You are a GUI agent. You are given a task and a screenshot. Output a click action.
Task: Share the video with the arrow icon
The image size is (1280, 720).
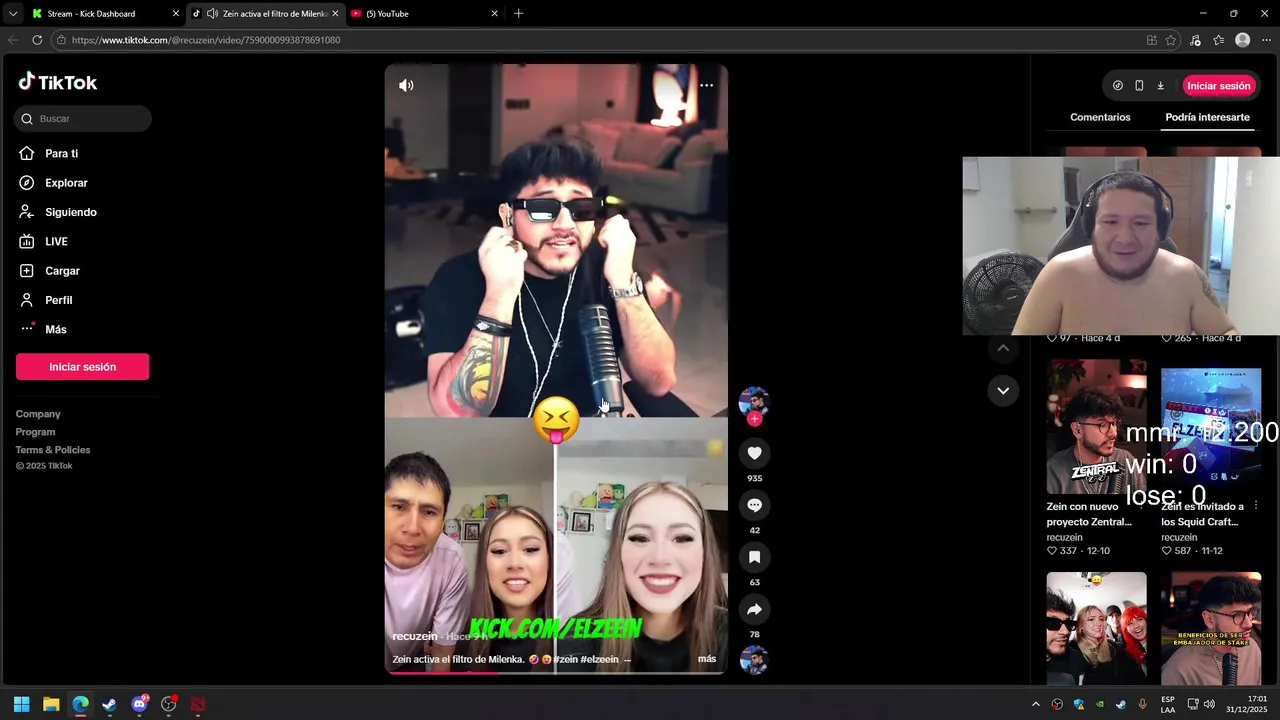[x=754, y=609]
